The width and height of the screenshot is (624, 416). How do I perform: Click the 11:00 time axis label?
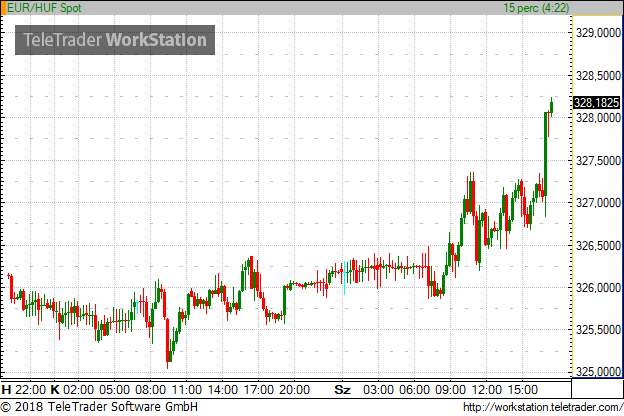point(187,389)
